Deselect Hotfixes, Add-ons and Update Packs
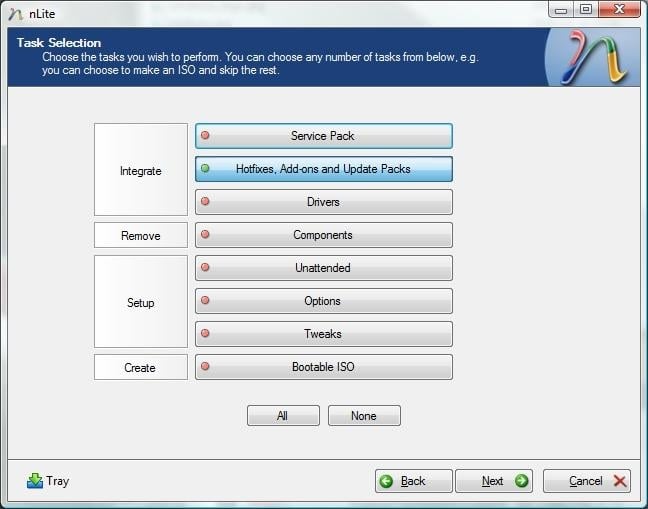Screen dimensions: 648x509 [x=323, y=169]
